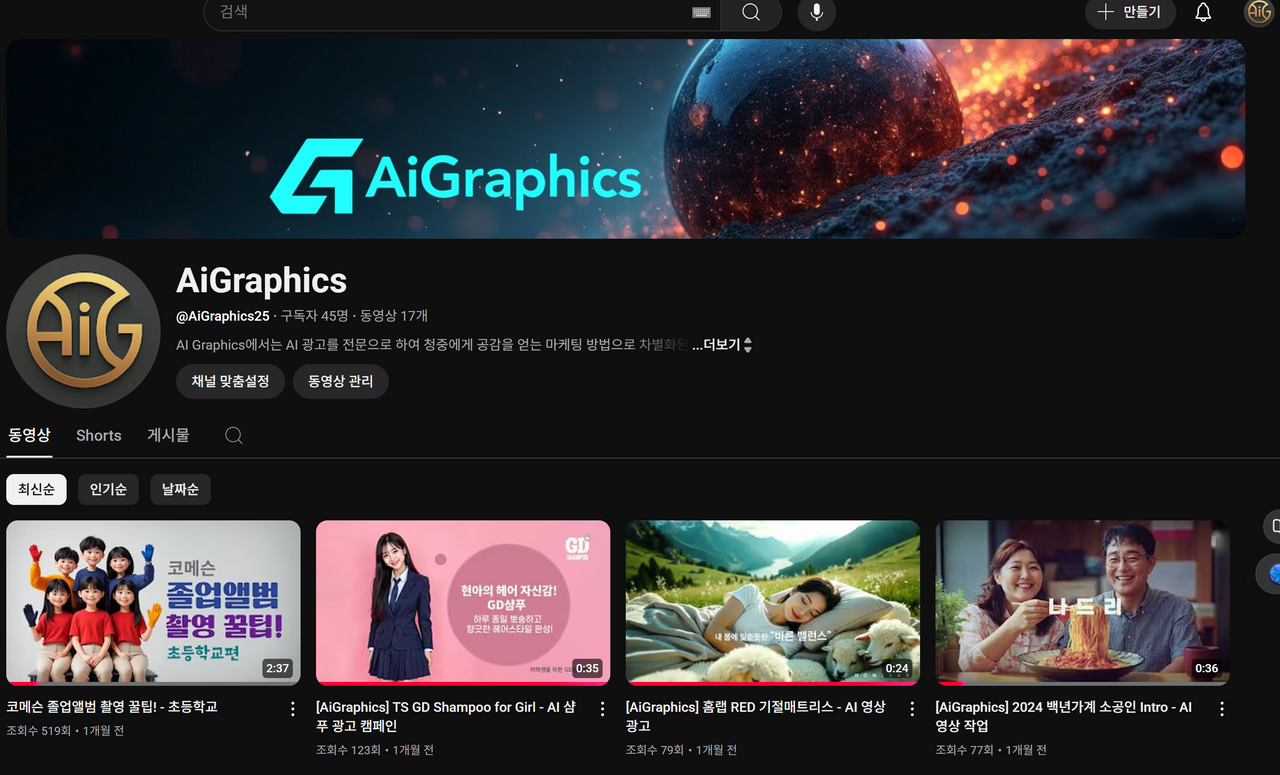Open options menu for 2024 백년가게 video

pyautogui.click(x=1222, y=709)
